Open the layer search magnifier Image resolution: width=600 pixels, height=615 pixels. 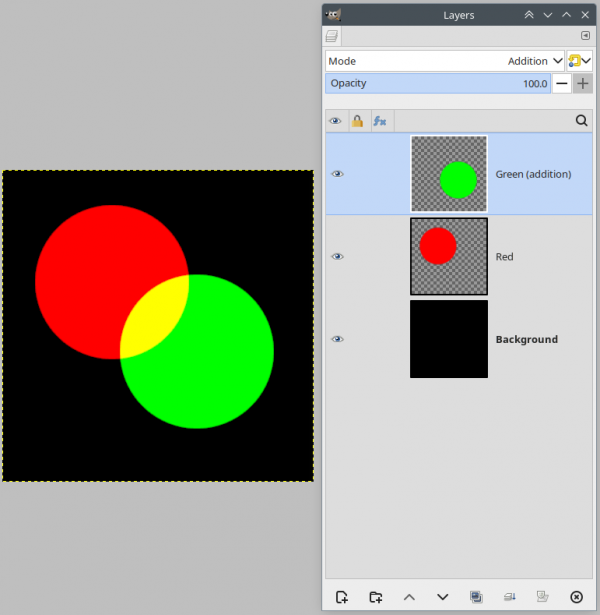coord(582,120)
